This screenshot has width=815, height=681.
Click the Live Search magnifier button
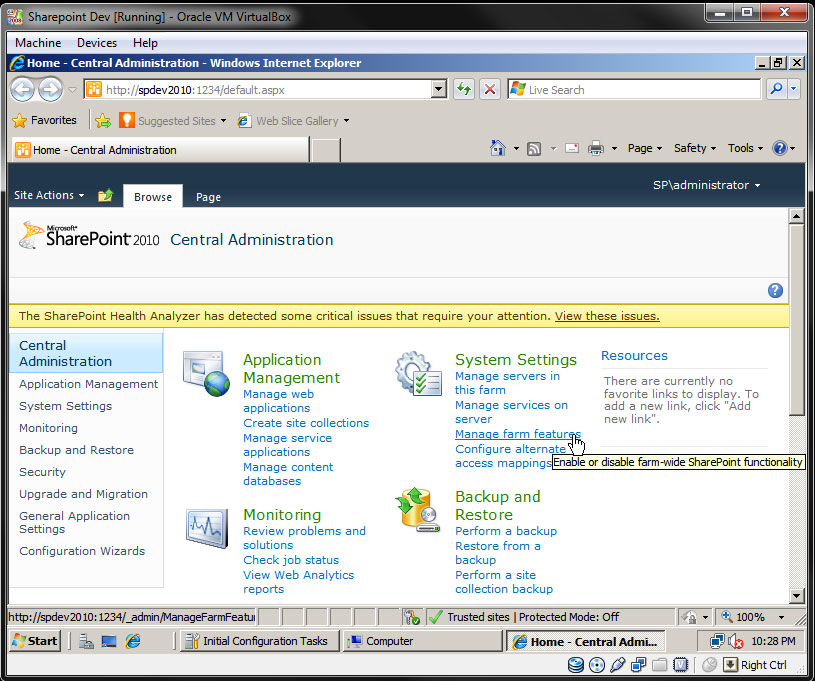[x=777, y=89]
